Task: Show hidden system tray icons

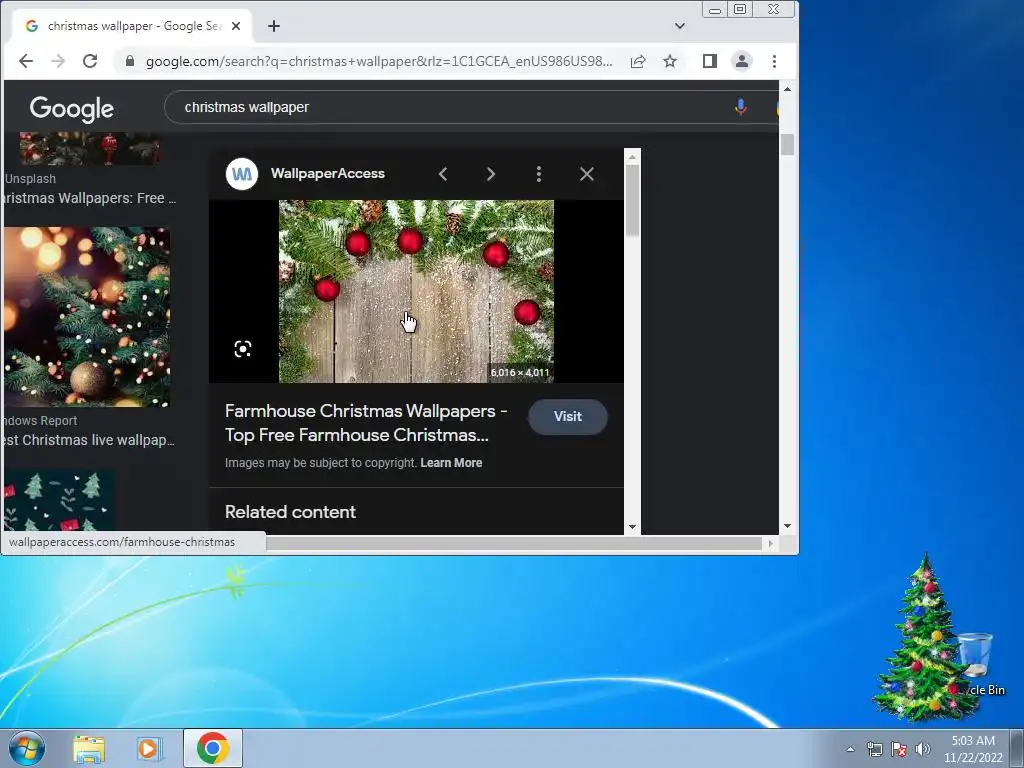Action: coord(850,749)
